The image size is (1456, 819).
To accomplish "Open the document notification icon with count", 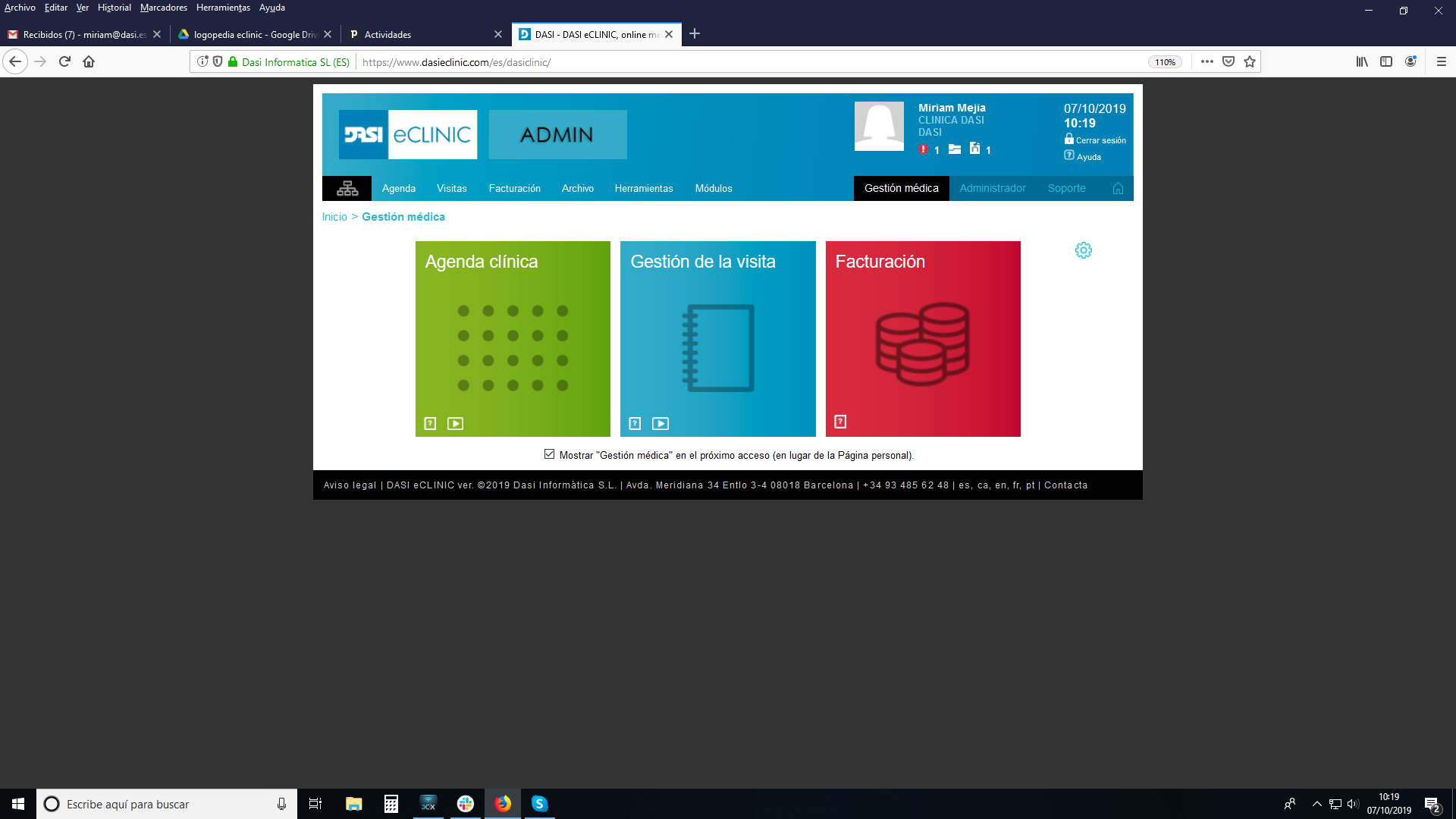I will click(975, 149).
